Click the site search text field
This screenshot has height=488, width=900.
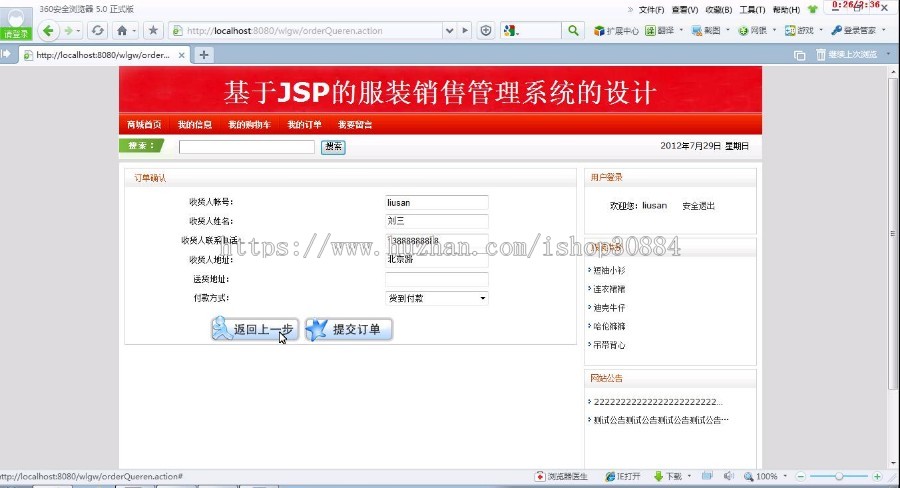click(247, 147)
